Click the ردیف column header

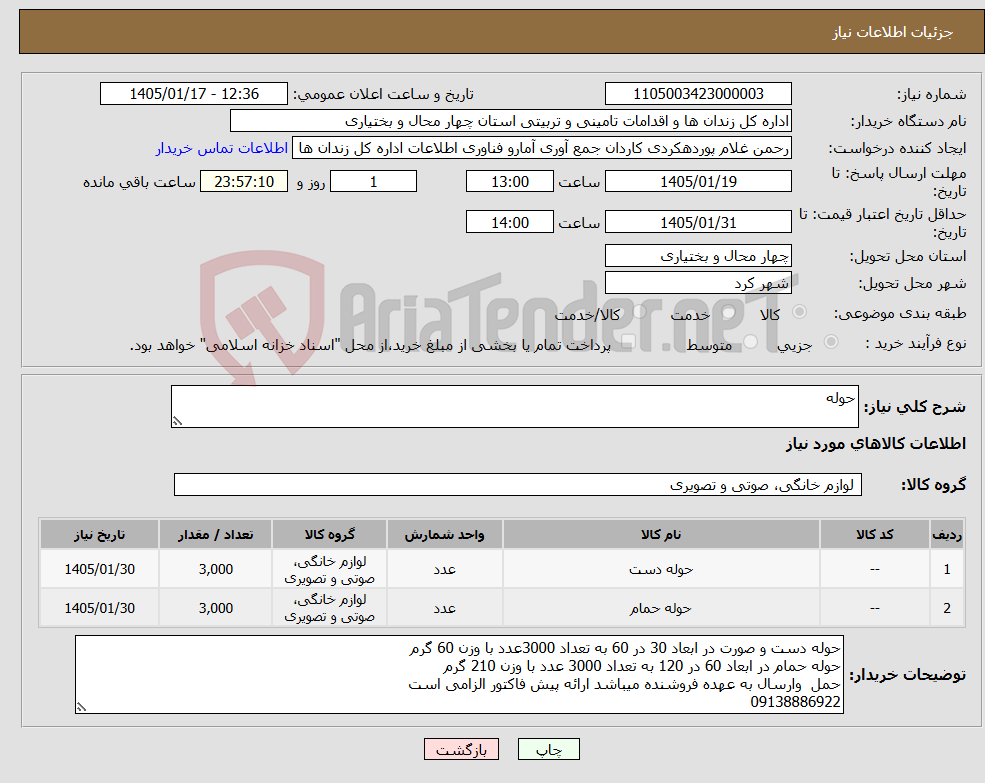coord(947,534)
